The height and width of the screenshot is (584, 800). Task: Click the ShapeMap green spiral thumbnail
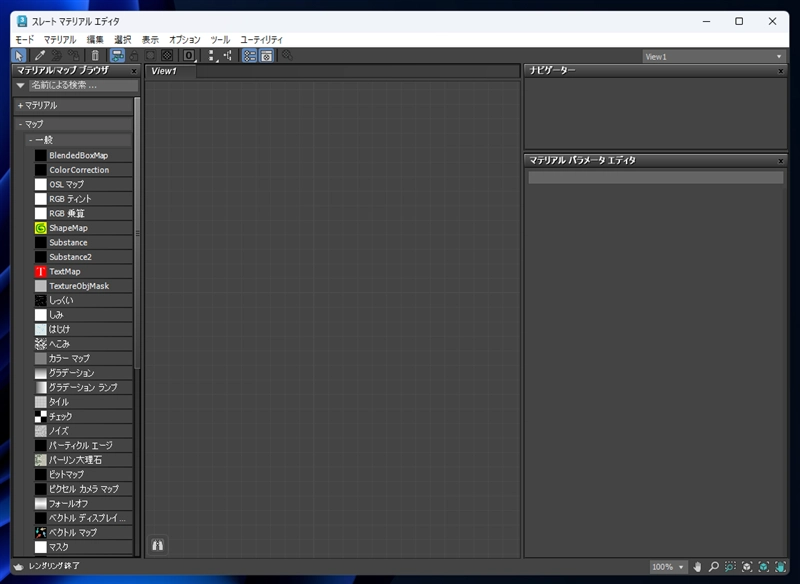[41, 228]
